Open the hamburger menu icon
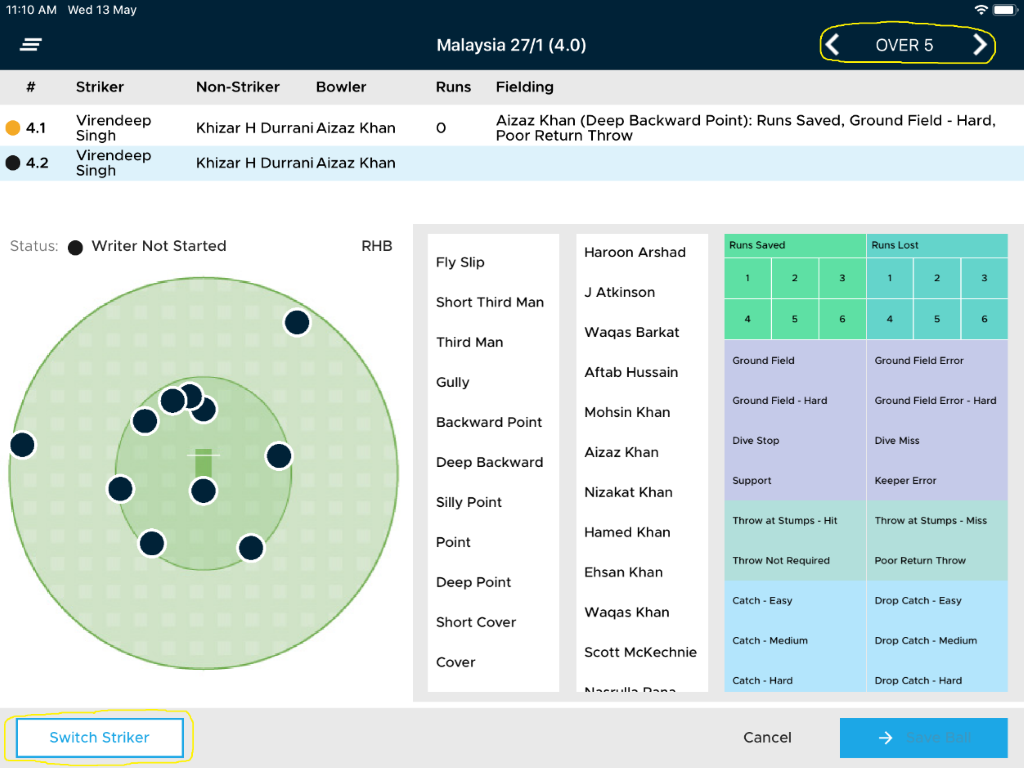 click(x=31, y=45)
